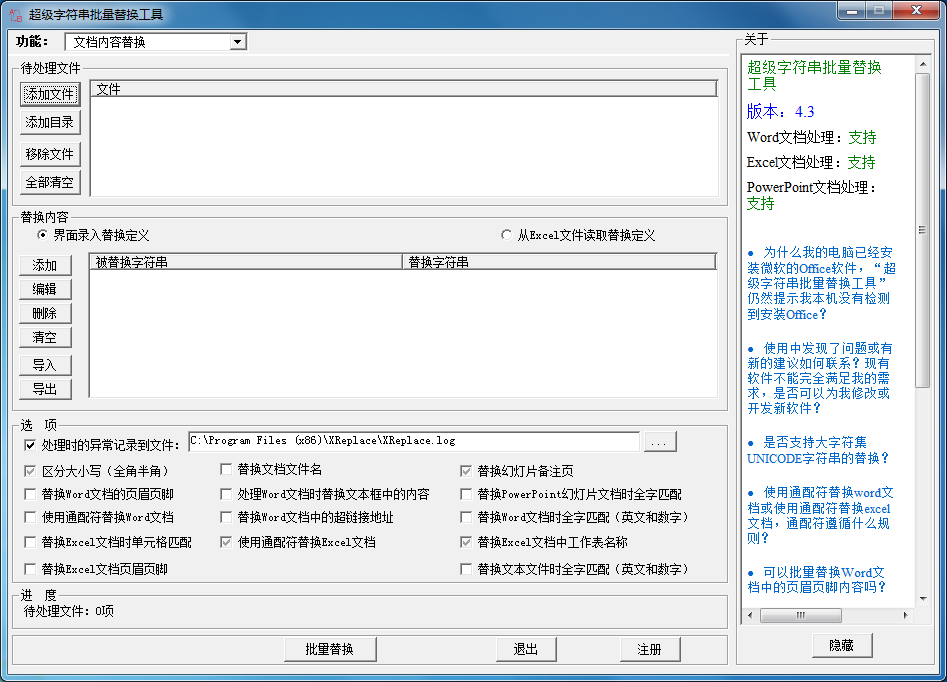The width and height of the screenshot is (947, 682).
Task: Click the 隐藏 button
Action: coord(842,645)
